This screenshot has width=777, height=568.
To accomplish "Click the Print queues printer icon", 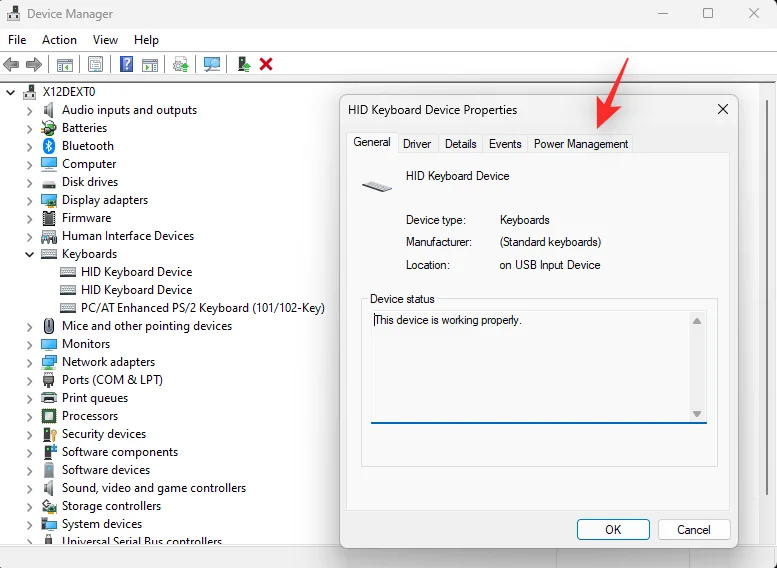I will (x=49, y=398).
